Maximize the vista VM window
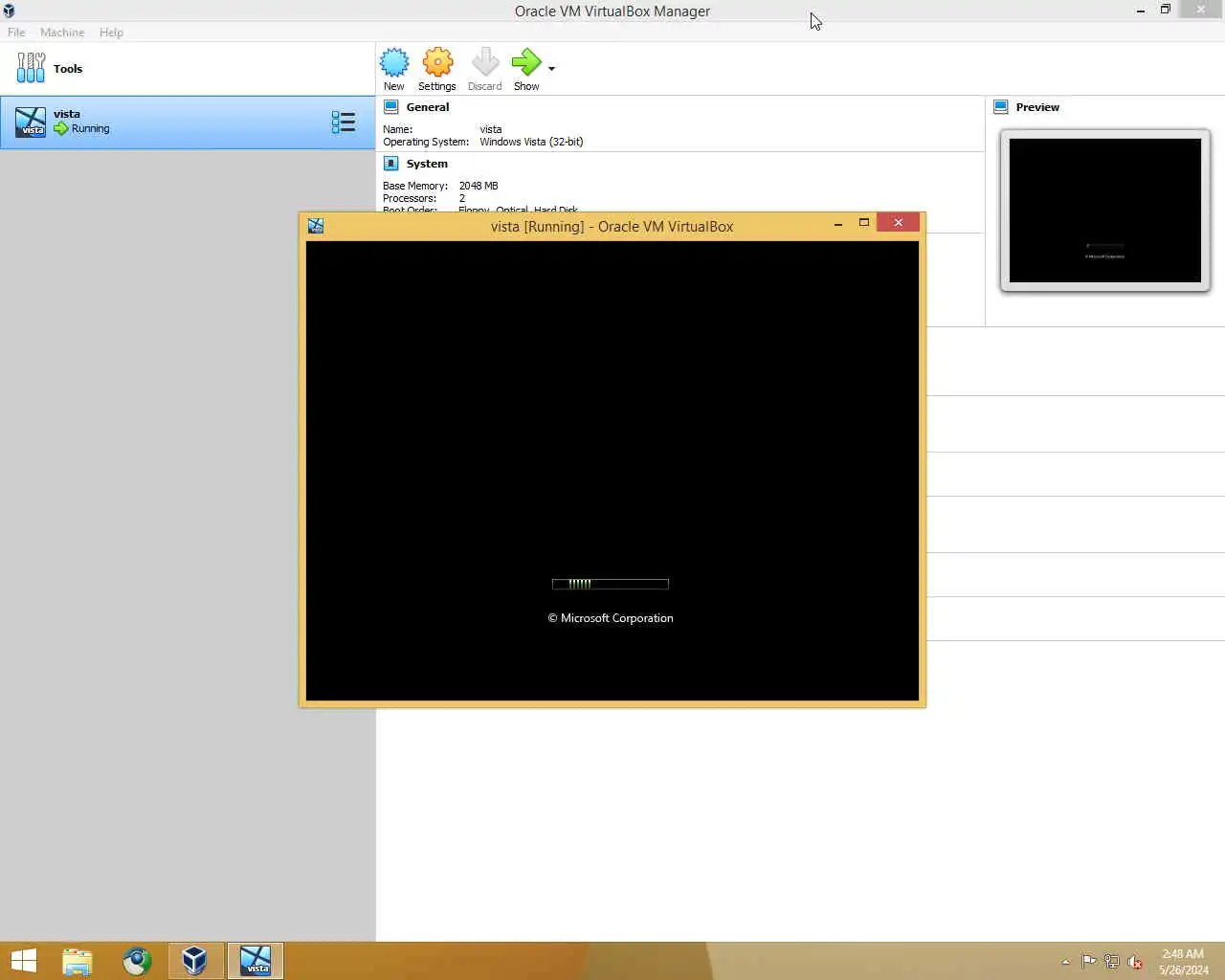This screenshot has width=1225, height=980. [864, 222]
